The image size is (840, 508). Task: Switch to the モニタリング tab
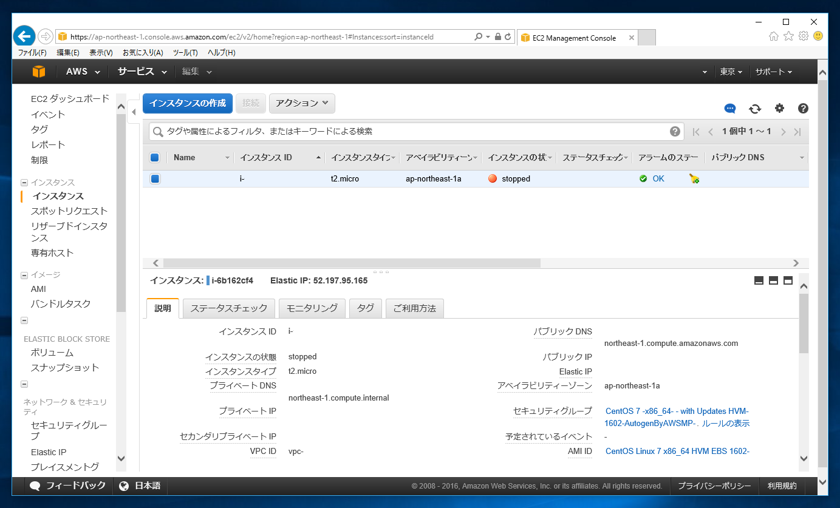click(312, 308)
